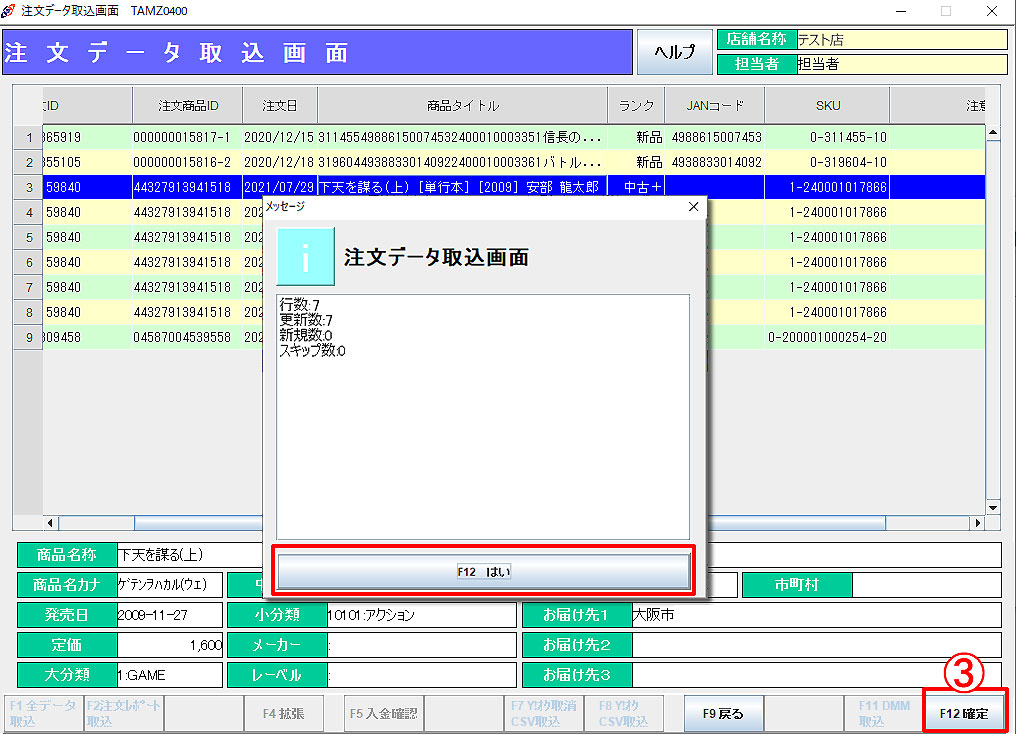Click the お届け先1 field showing 大阪市
Image resolution: width=1016 pixels, height=734 pixels.
(x=815, y=615)
